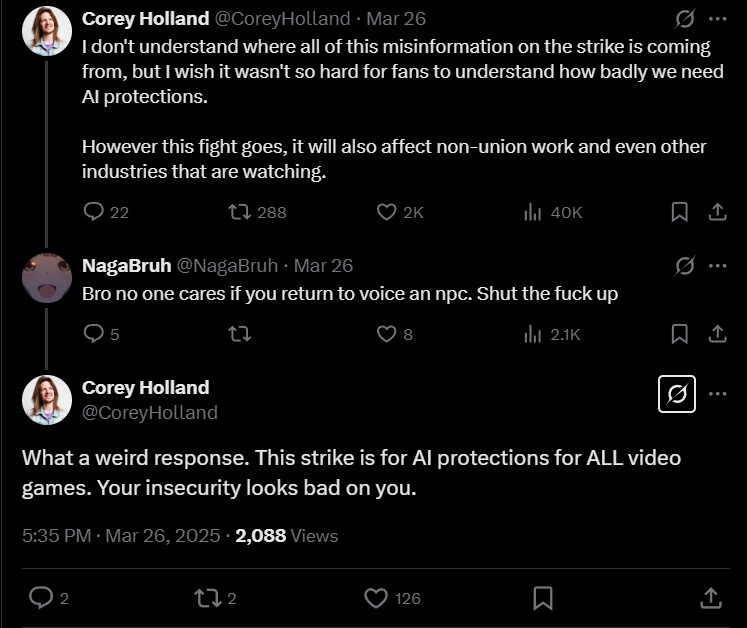
Task: Bookmark the main tweet at bottom
Action: (x=543, y=598)
